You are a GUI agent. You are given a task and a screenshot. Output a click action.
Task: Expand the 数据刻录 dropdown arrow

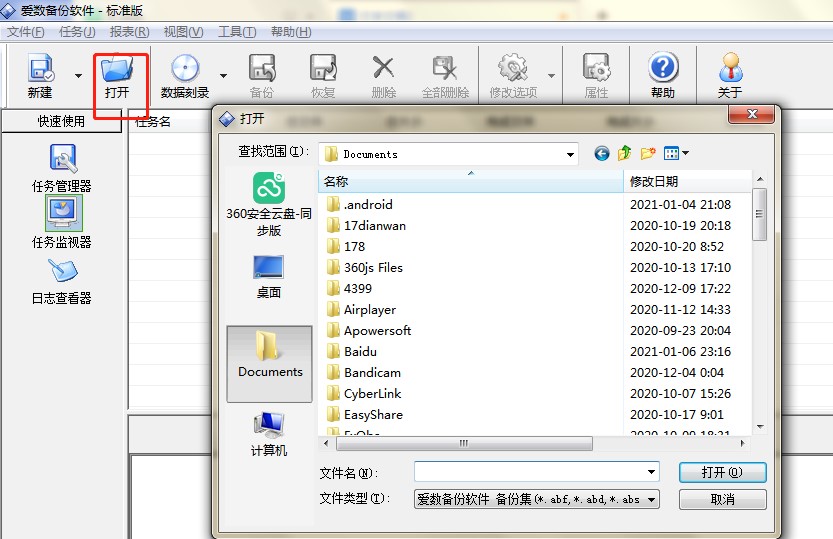tap(224, 76)
